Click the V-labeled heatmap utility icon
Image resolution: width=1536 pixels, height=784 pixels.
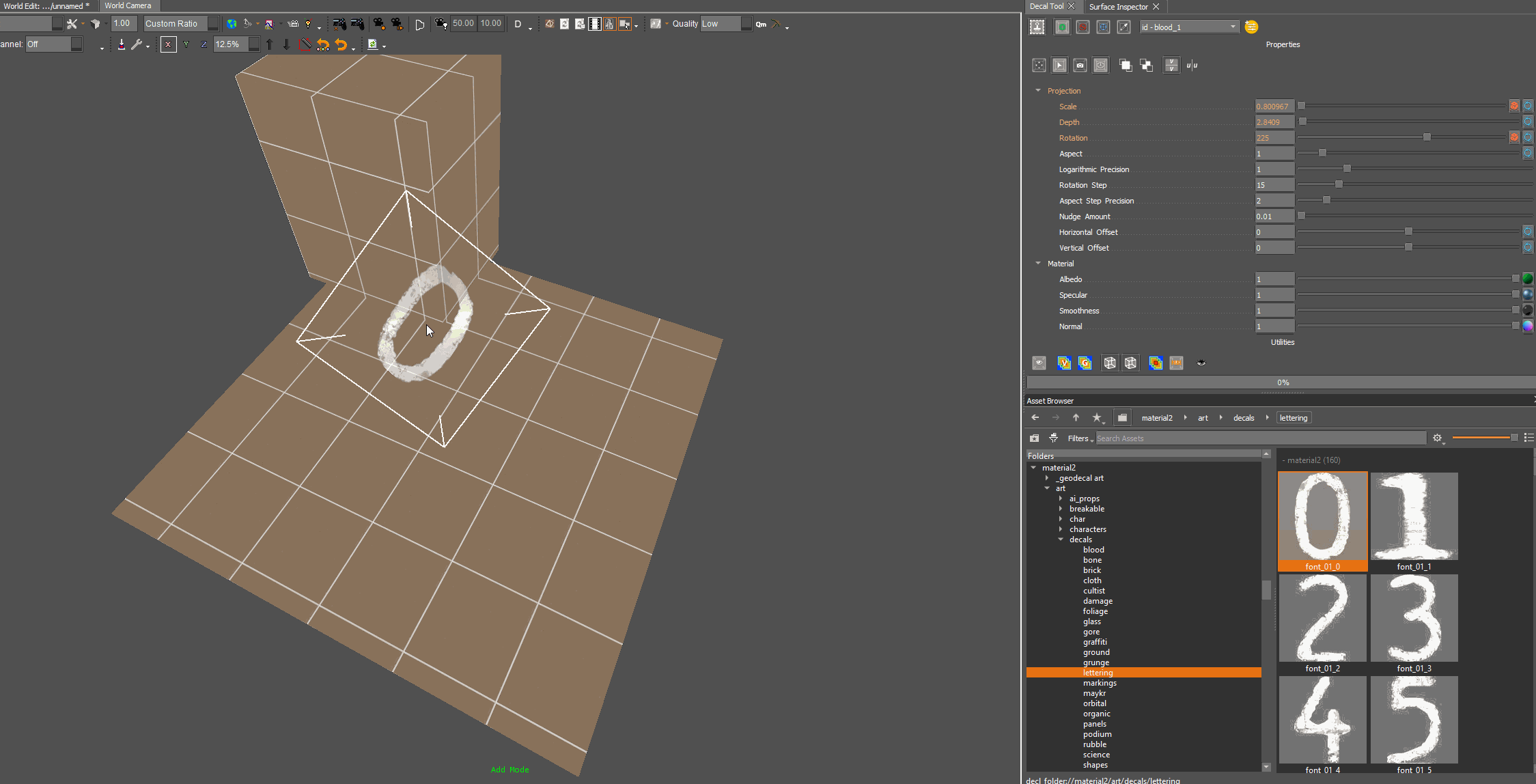[x=1064, y=363]
